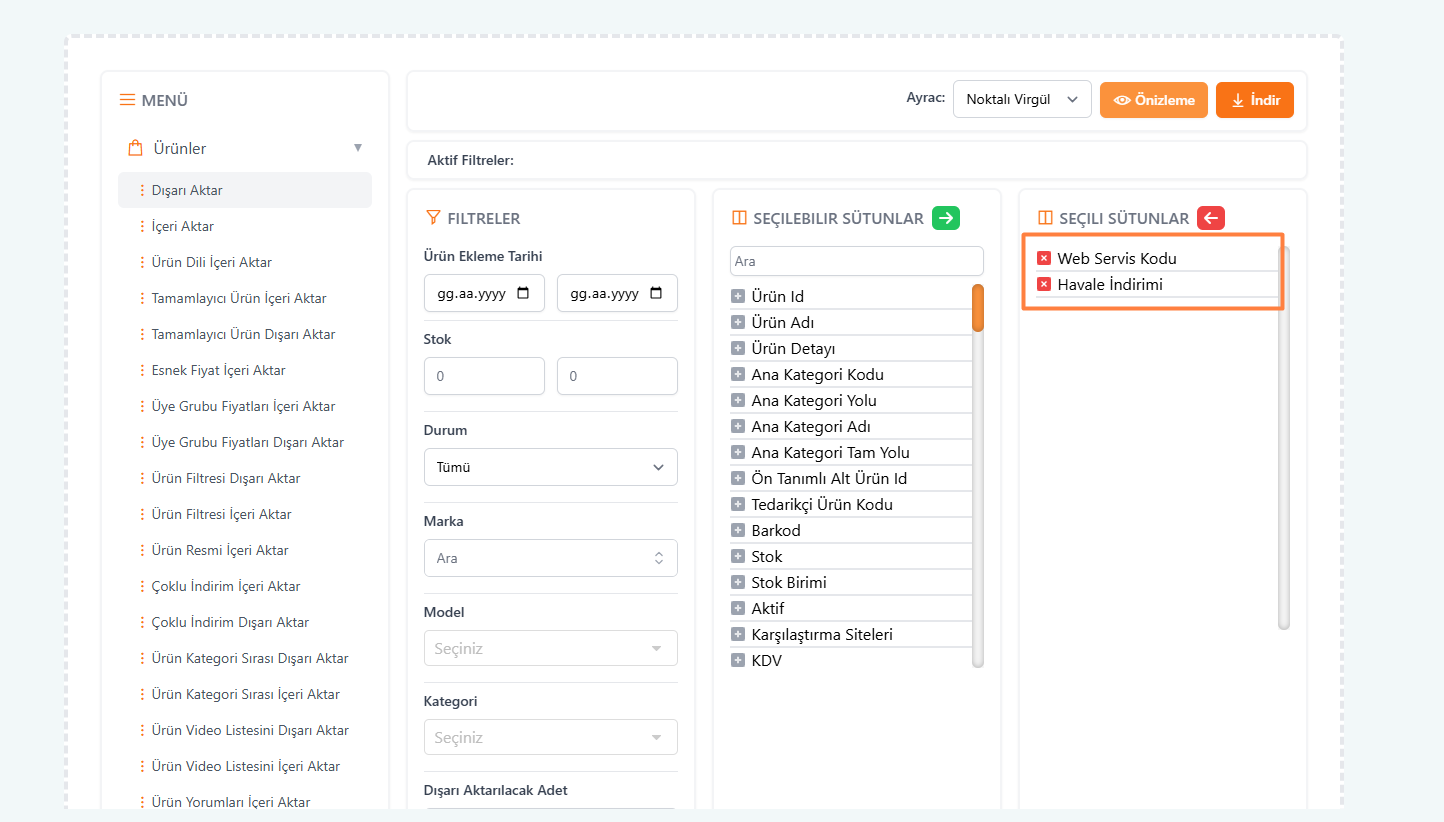
Task: Click the Önizleme preview button
Action: pyautogui.click(x=1153, y=100)
